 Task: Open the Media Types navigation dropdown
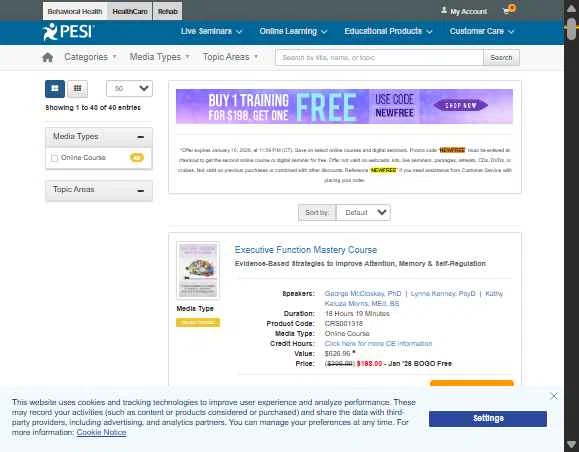(160, 57)
